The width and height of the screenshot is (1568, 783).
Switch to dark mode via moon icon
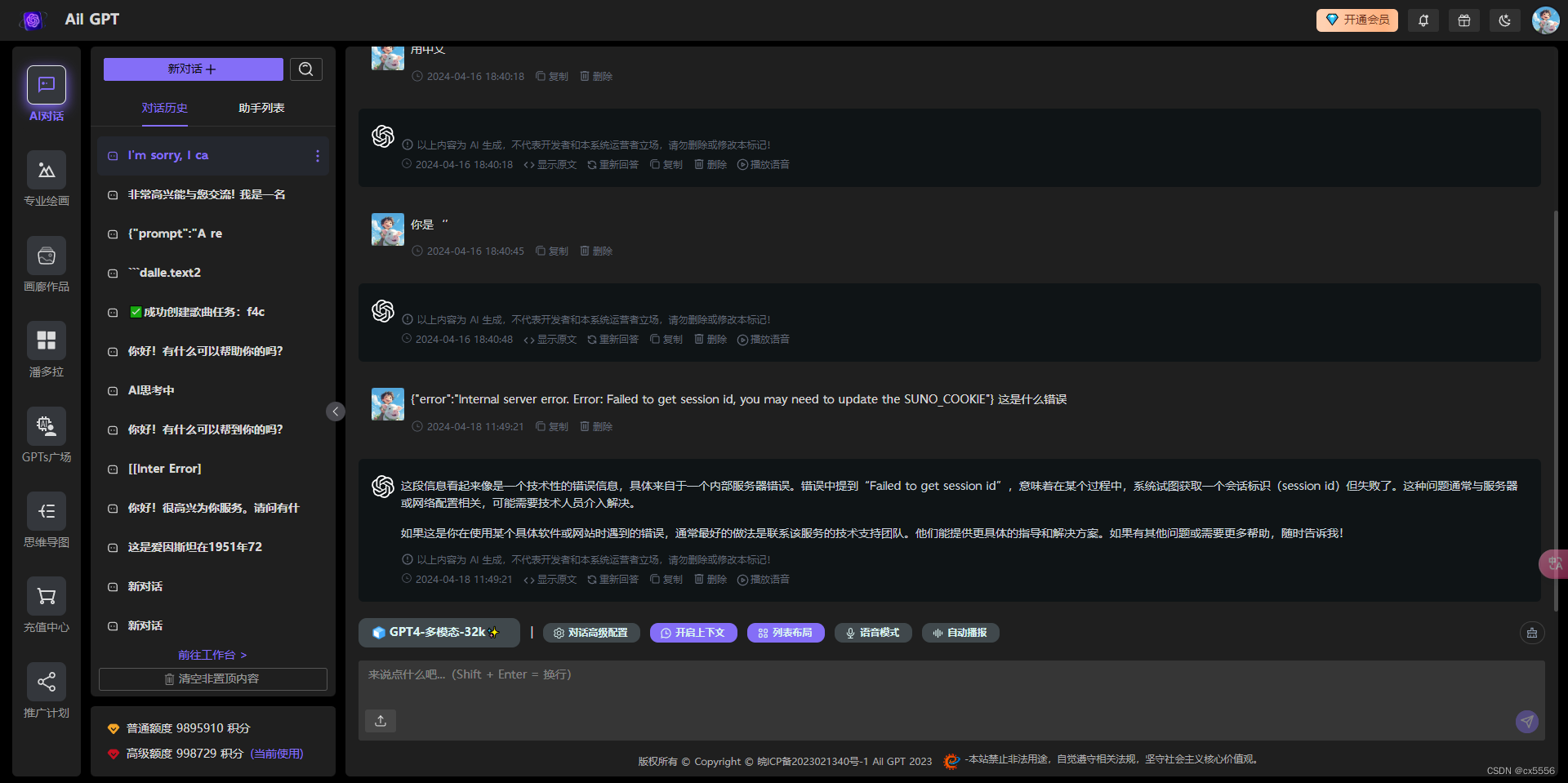(x=1505, y=20)
